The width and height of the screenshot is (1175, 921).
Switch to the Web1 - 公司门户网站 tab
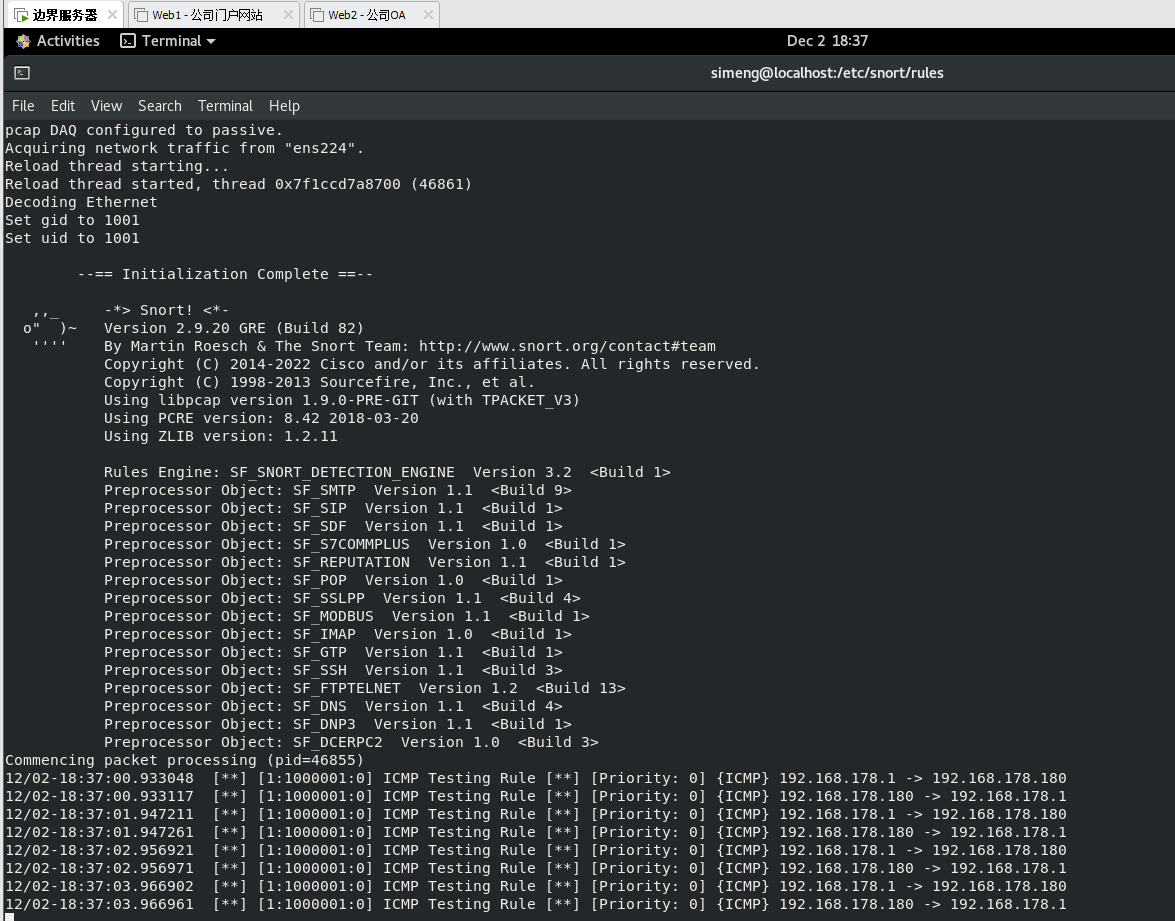207,15
